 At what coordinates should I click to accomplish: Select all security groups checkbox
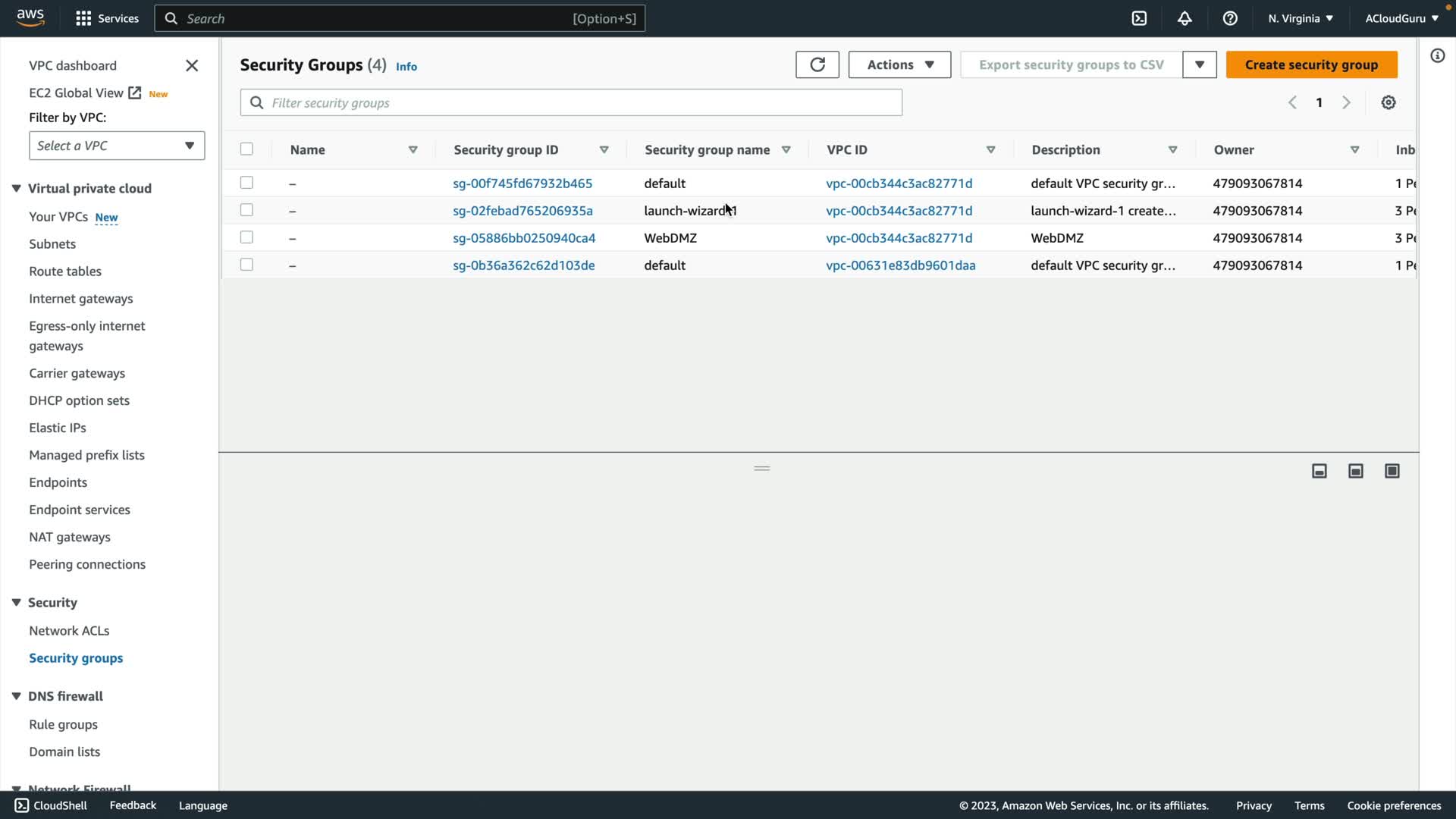[x=246, y=149]
